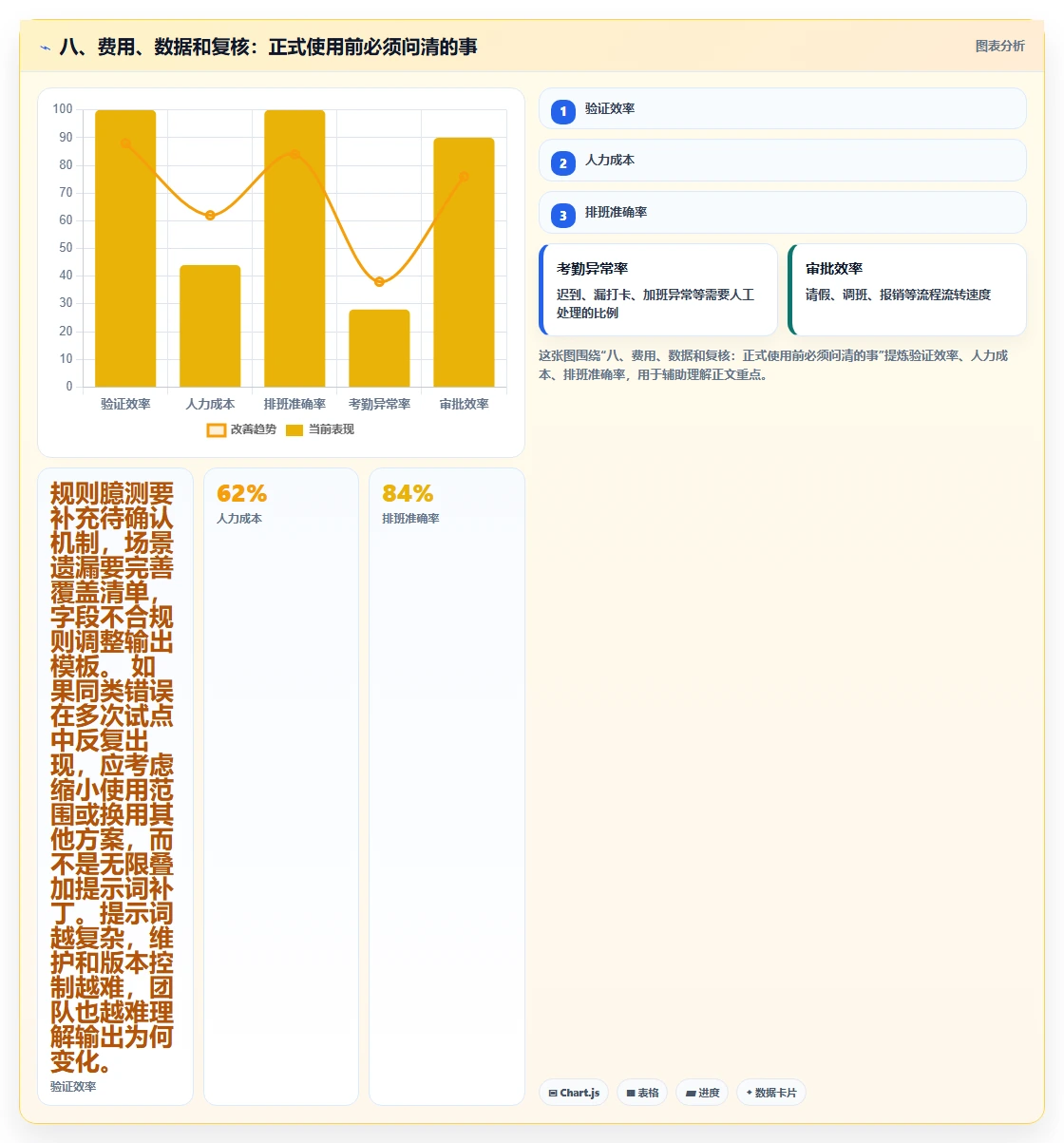Open the 考勤异常率 card

[658, 290]
